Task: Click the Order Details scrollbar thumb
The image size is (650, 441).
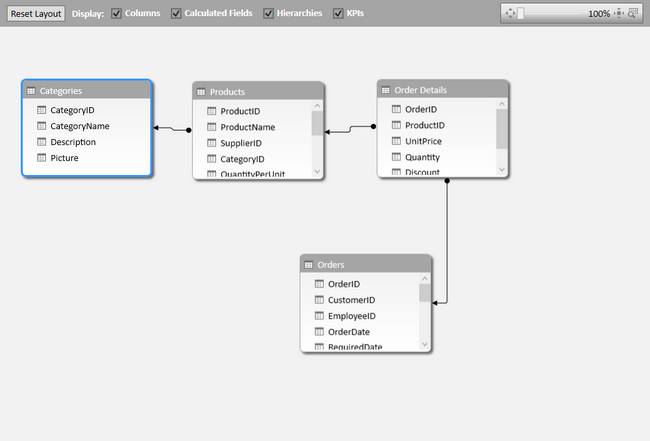Action: point(502,129)
